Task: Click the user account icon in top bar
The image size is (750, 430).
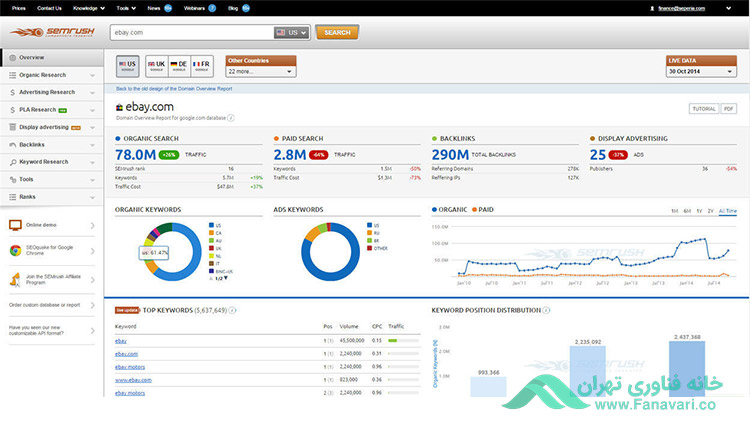Action: (x=652, y=9)
